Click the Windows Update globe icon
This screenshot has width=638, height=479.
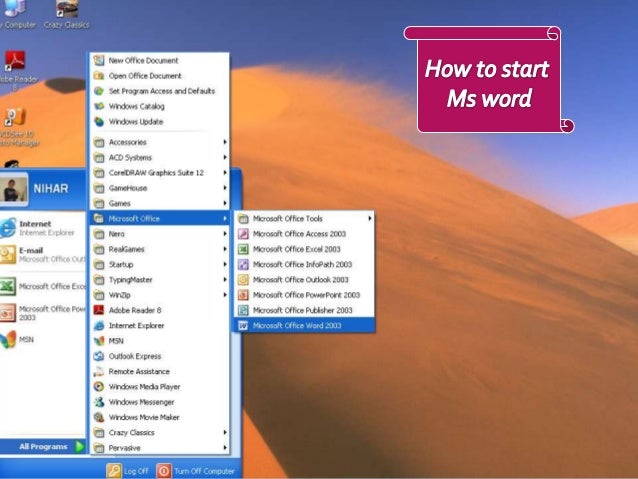point(99,122)
